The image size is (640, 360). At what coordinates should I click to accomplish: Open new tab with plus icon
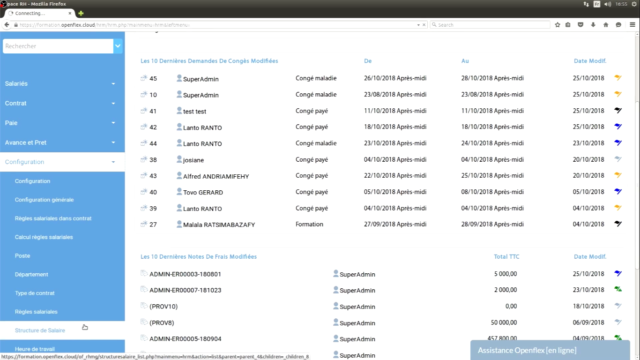pyautogui.click(x=81, y=13)
